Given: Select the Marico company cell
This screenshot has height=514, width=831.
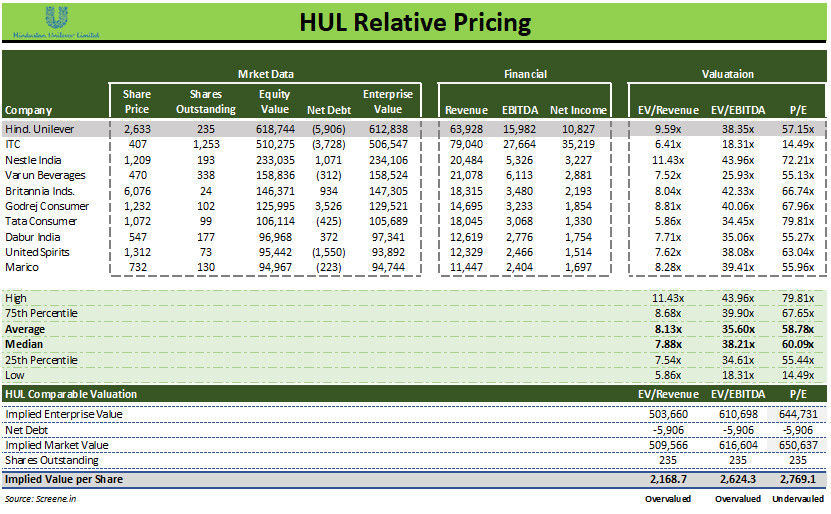Looking at the screenshot, I should [22, 267].
